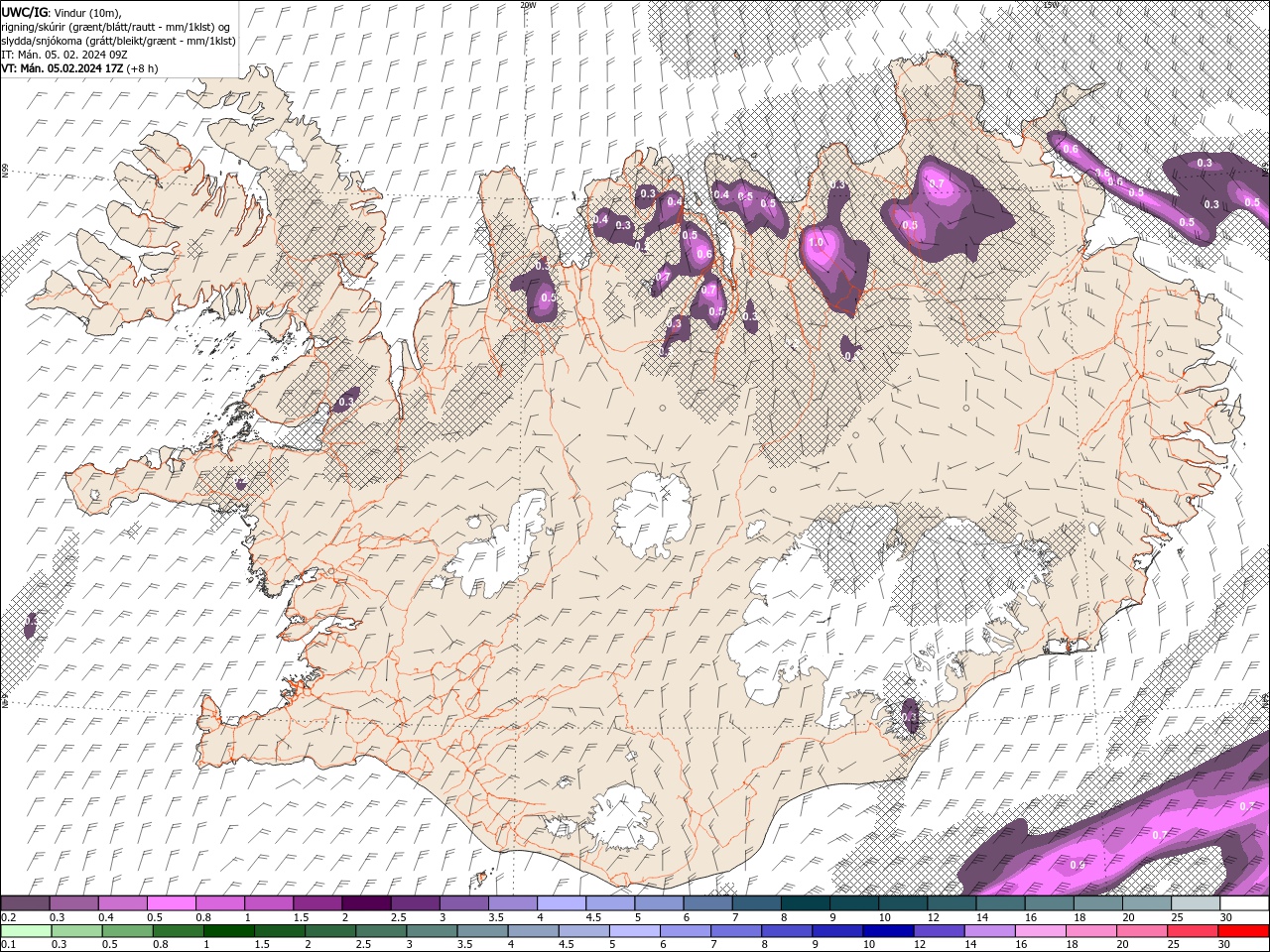Click the slydda/snjókoma legend description line
The width and height of the screenshot is (1270, 952).
[119, 41]
